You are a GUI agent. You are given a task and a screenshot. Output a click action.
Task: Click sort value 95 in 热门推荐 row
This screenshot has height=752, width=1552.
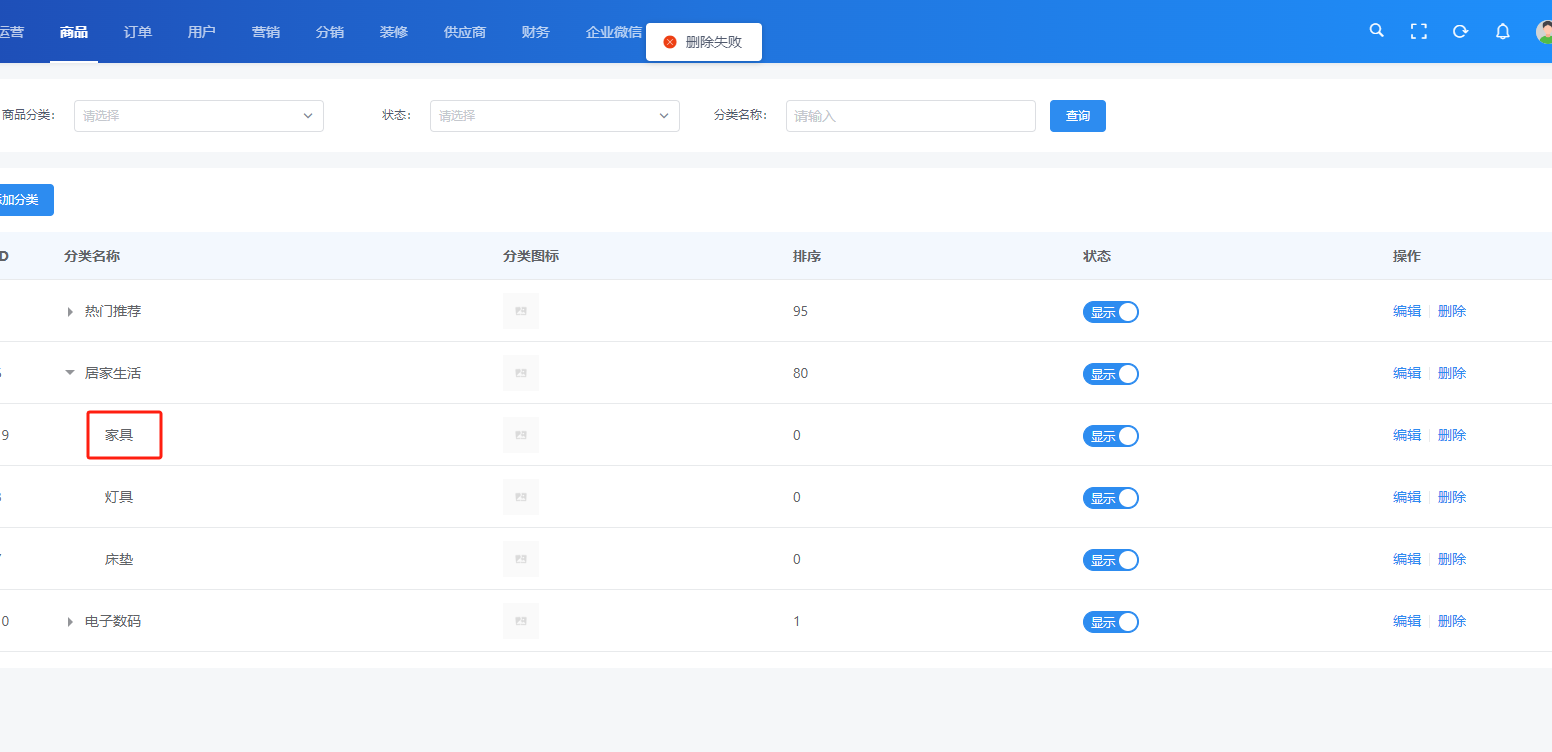click(800, 311)
